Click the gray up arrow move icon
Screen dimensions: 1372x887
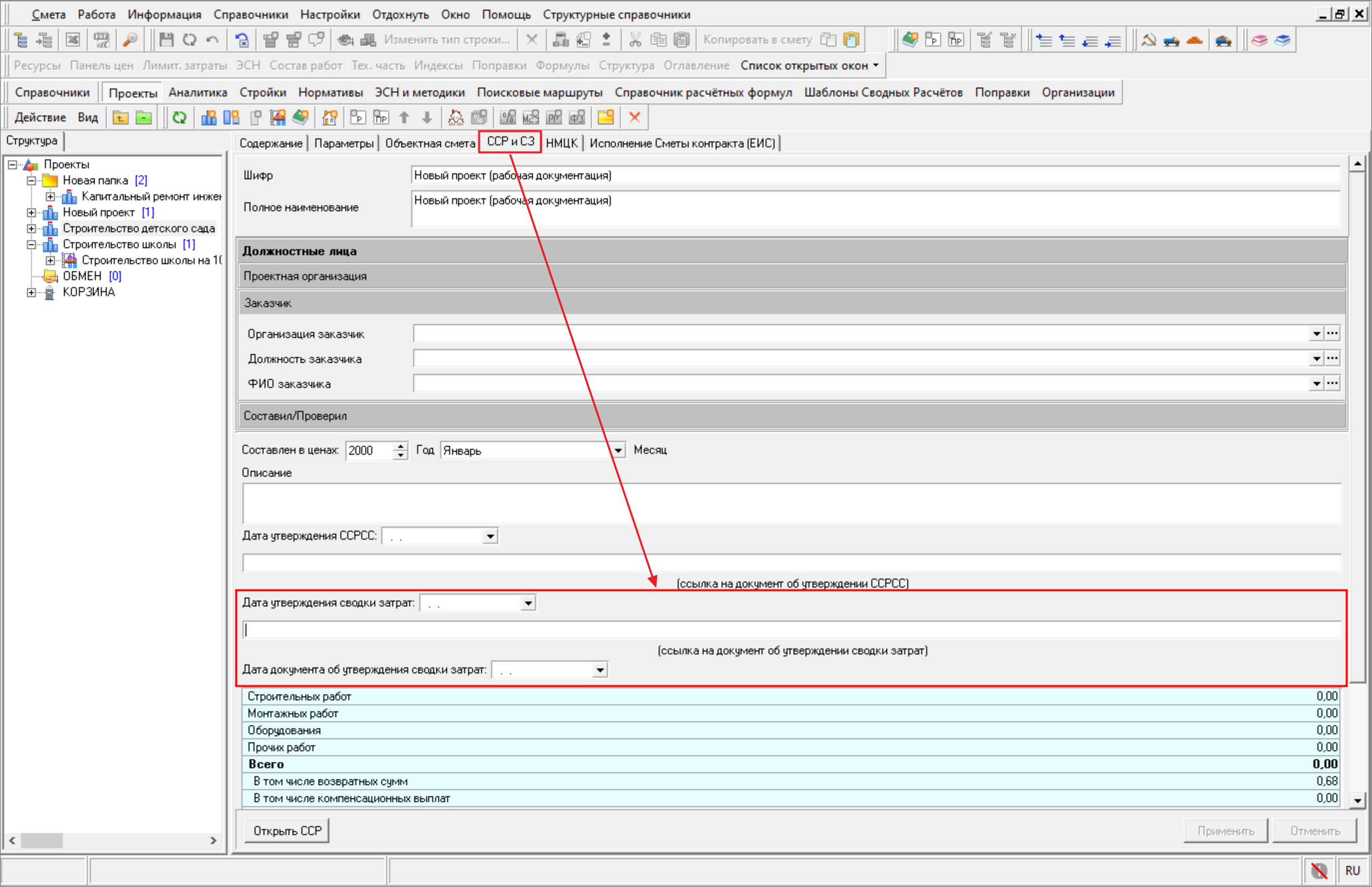[404, 118]
